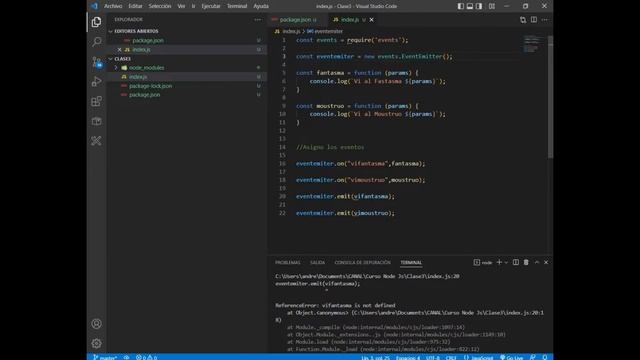This screenshot has width=640, height=360.
Task: Open the Search view in activity bar
Action: 96,42
